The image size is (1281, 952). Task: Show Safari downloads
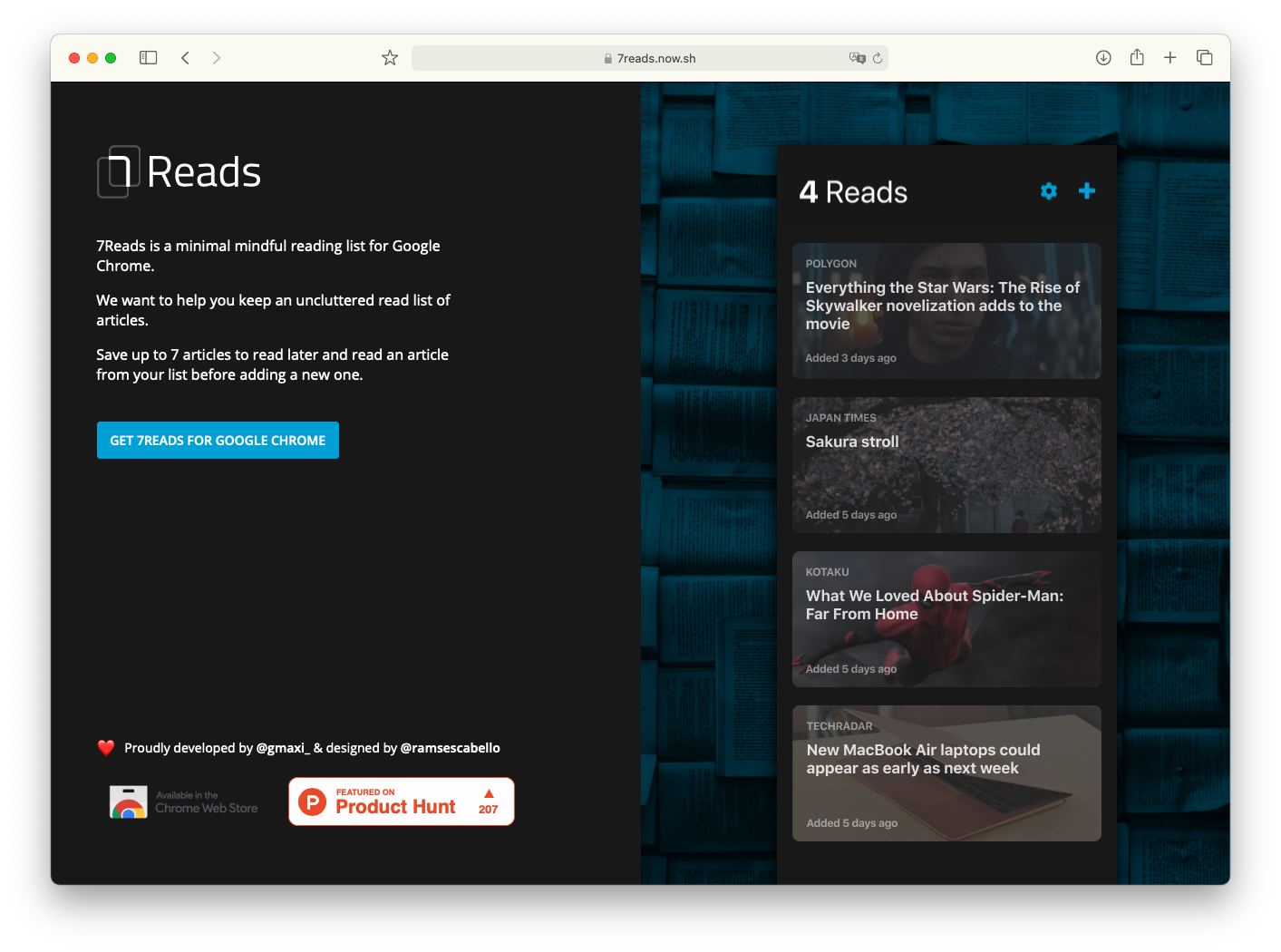pos(1103,58)
